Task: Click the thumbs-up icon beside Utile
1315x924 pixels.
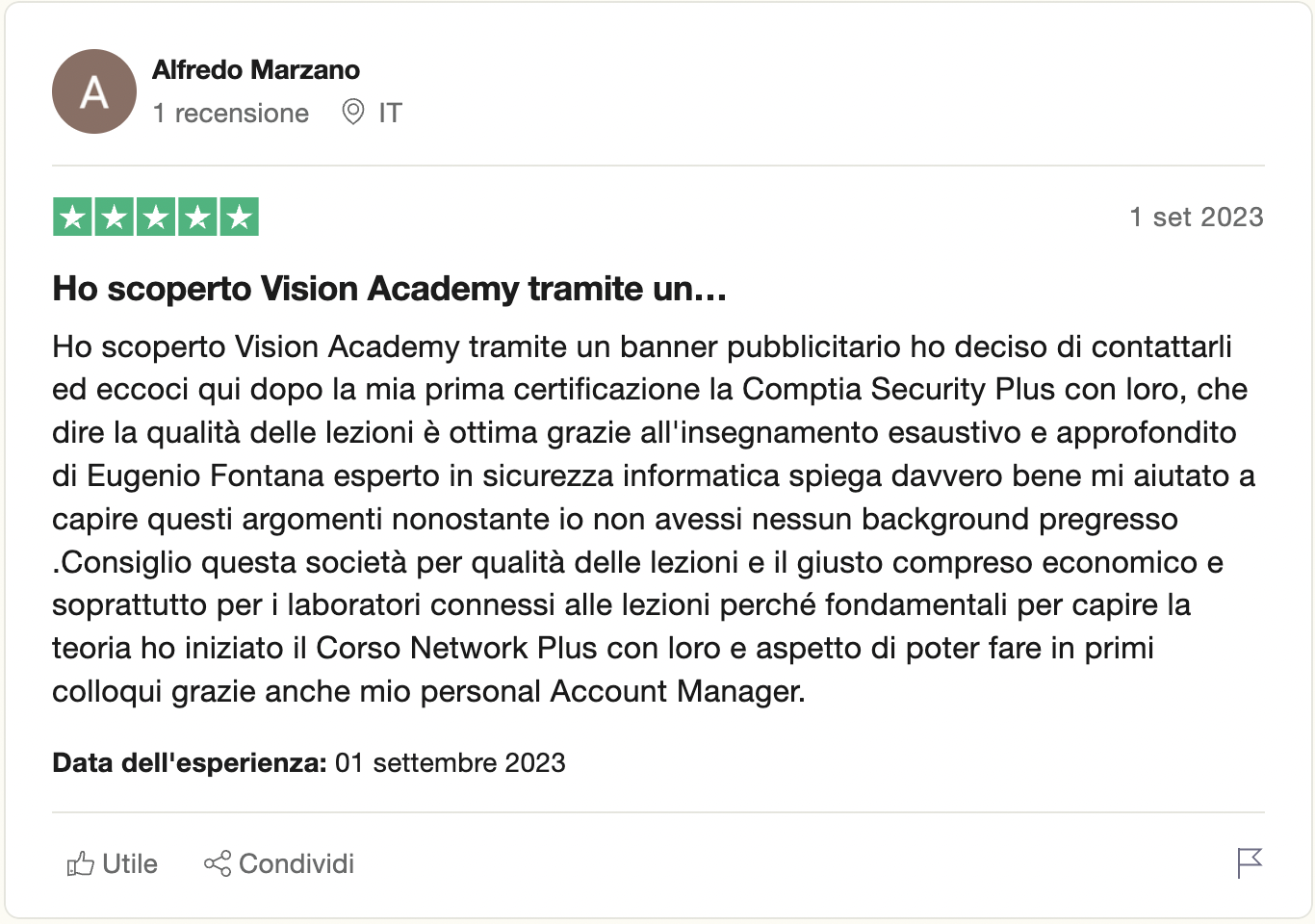Action: [x=80, y=863]
